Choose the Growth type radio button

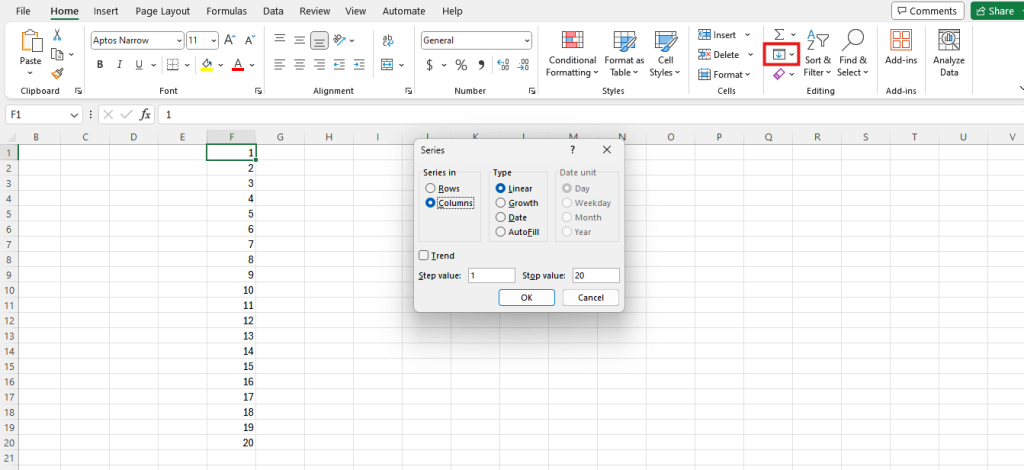point(501,203)
